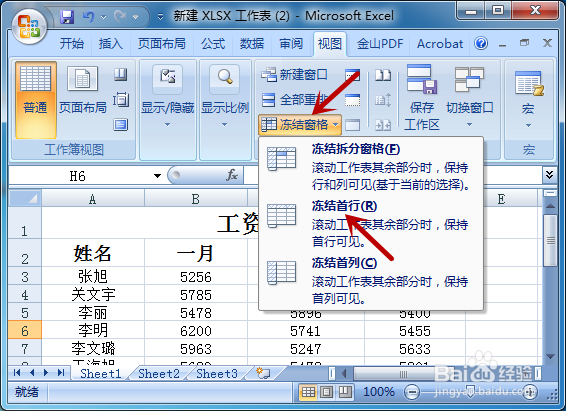566x411 pixels.
Task: Insert new worksheet tab icon
Action: pos(263,373)
